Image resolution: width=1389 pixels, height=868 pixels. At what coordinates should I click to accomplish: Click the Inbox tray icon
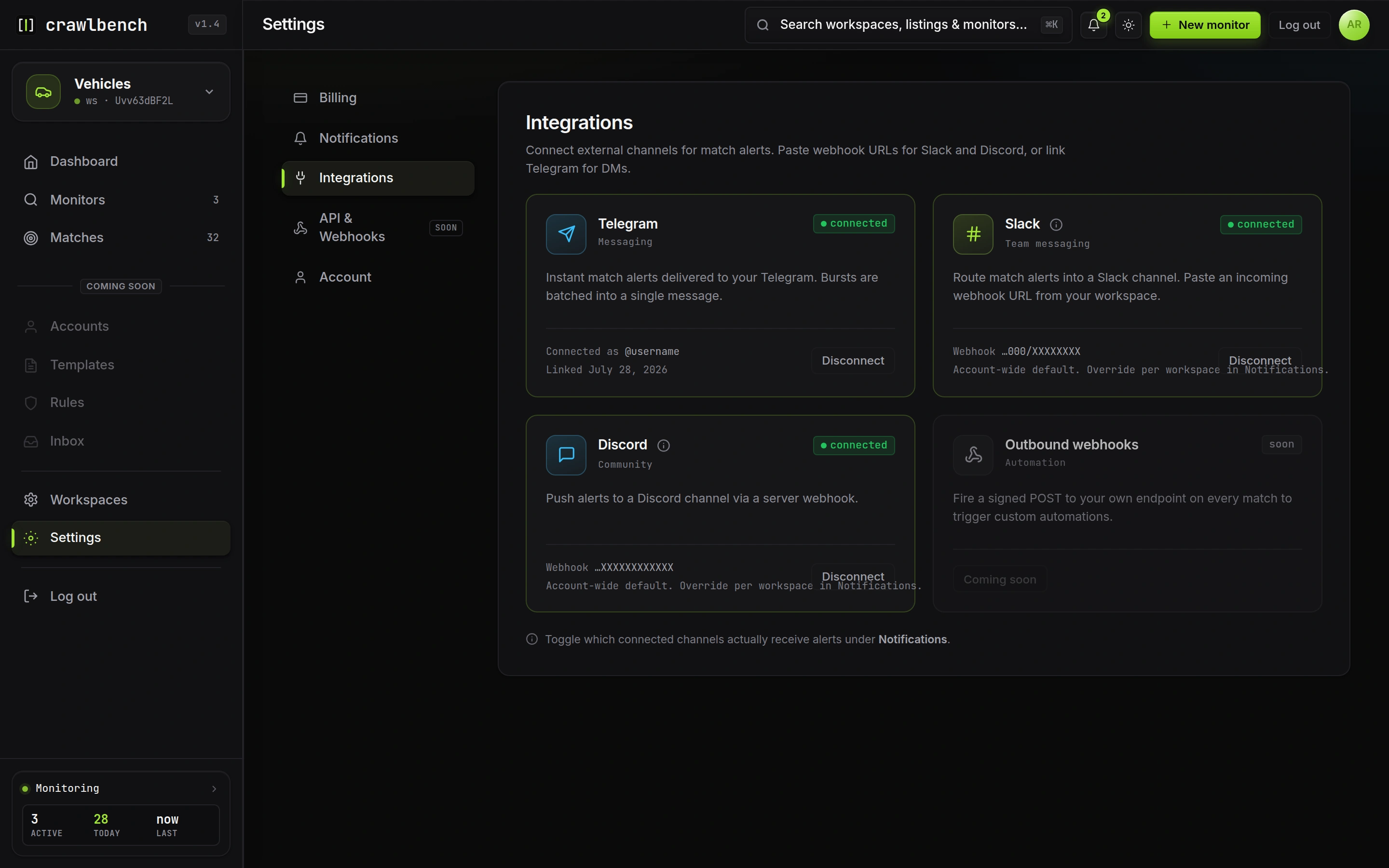pos(31,441)
